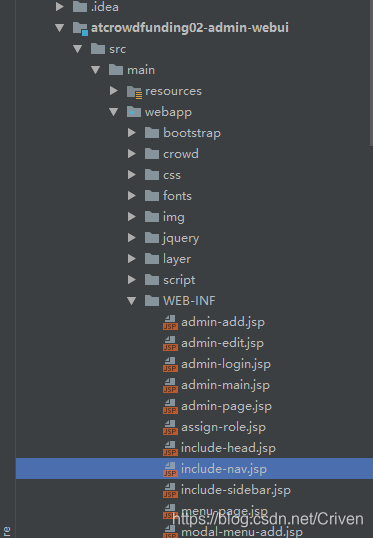Select the WEB-INF folder name

click(x=189, y=301)
